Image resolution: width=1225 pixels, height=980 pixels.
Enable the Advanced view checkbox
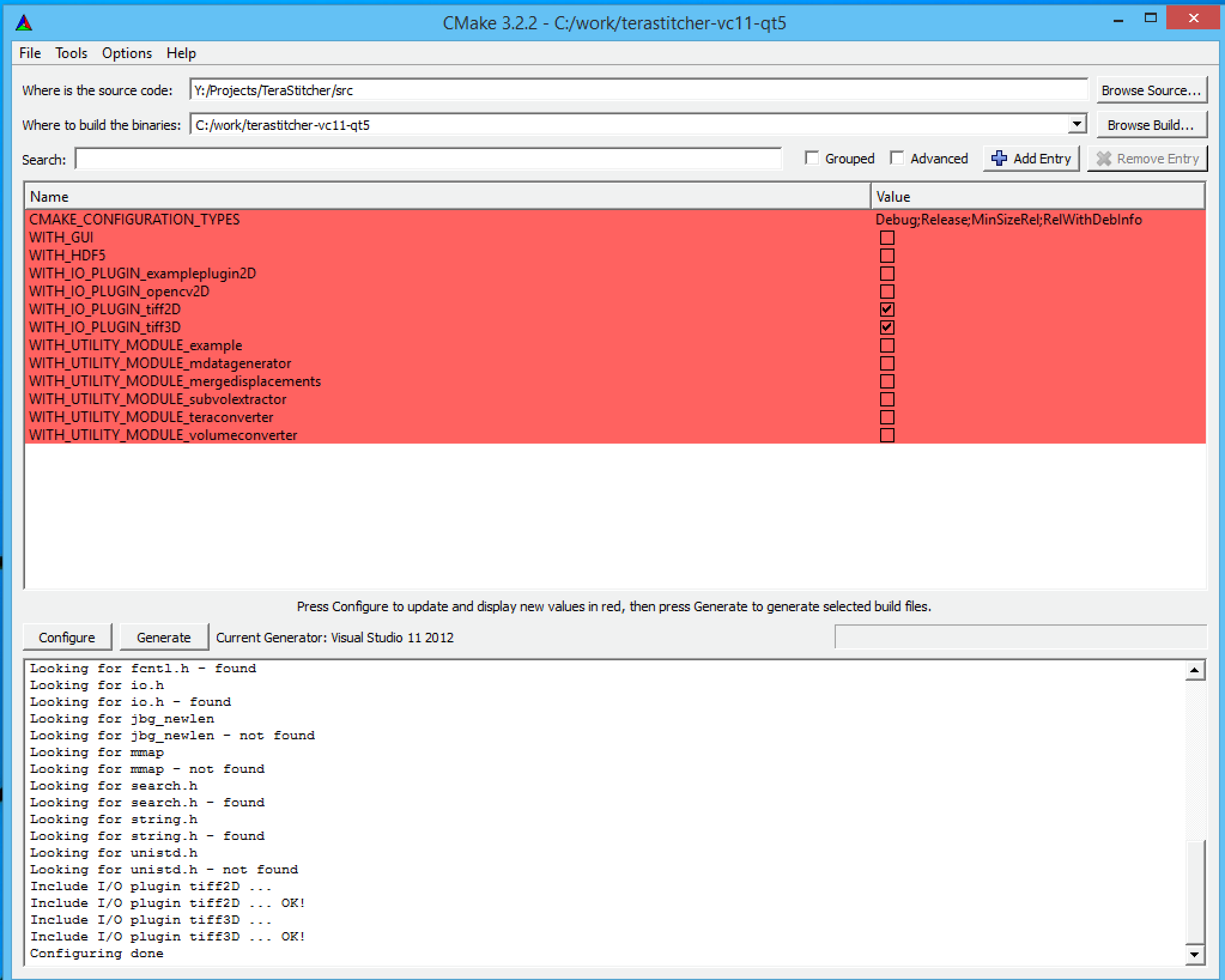[x=897, y=158]
